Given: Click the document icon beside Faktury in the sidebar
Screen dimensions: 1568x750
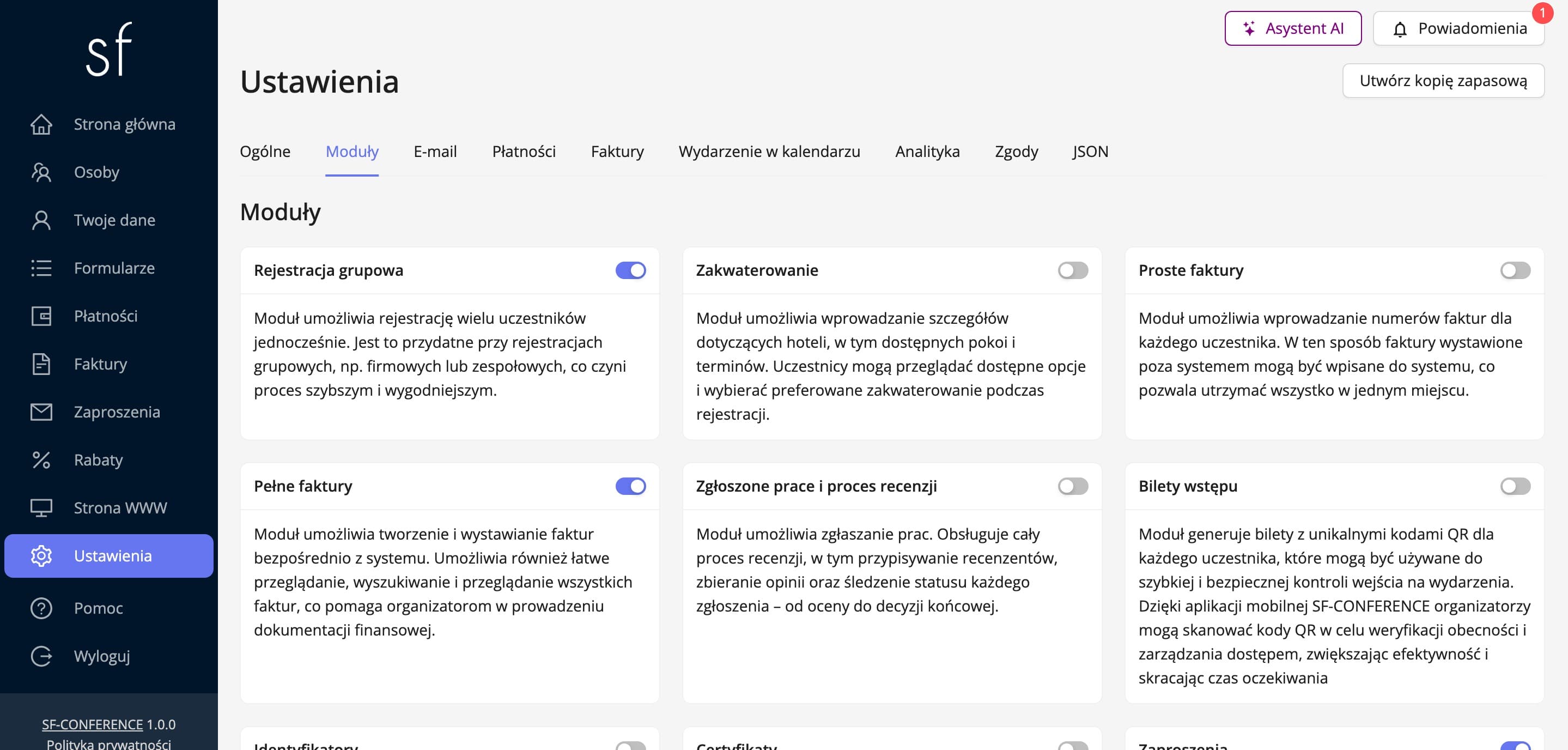Looking at the screenshot, I should pos(41,364).
